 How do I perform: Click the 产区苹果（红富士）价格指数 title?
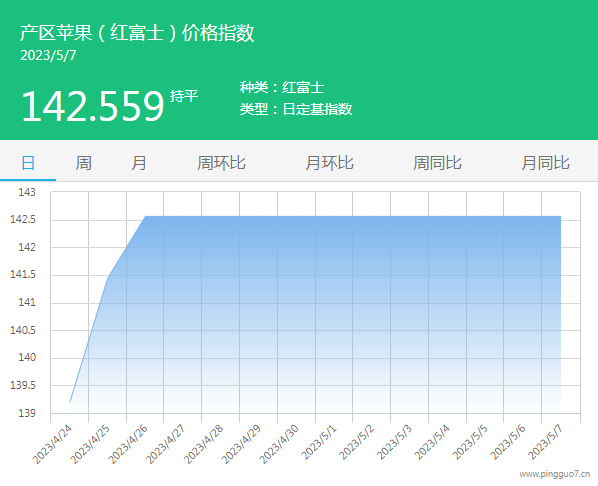coord(137,33)
